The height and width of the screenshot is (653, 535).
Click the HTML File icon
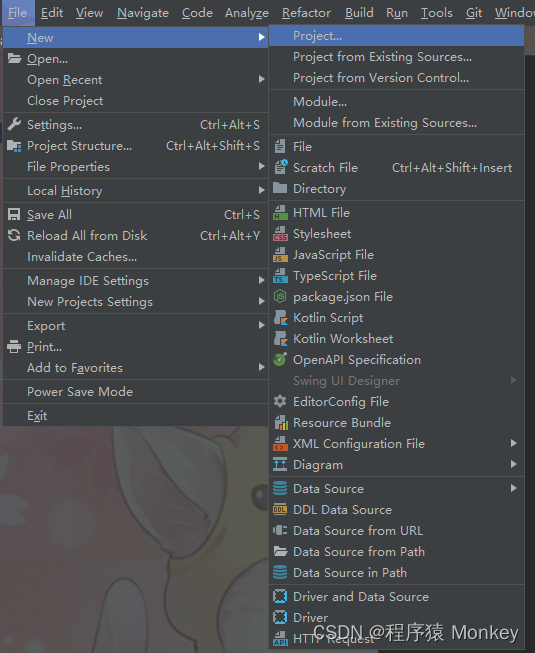(x=280, y=212)
